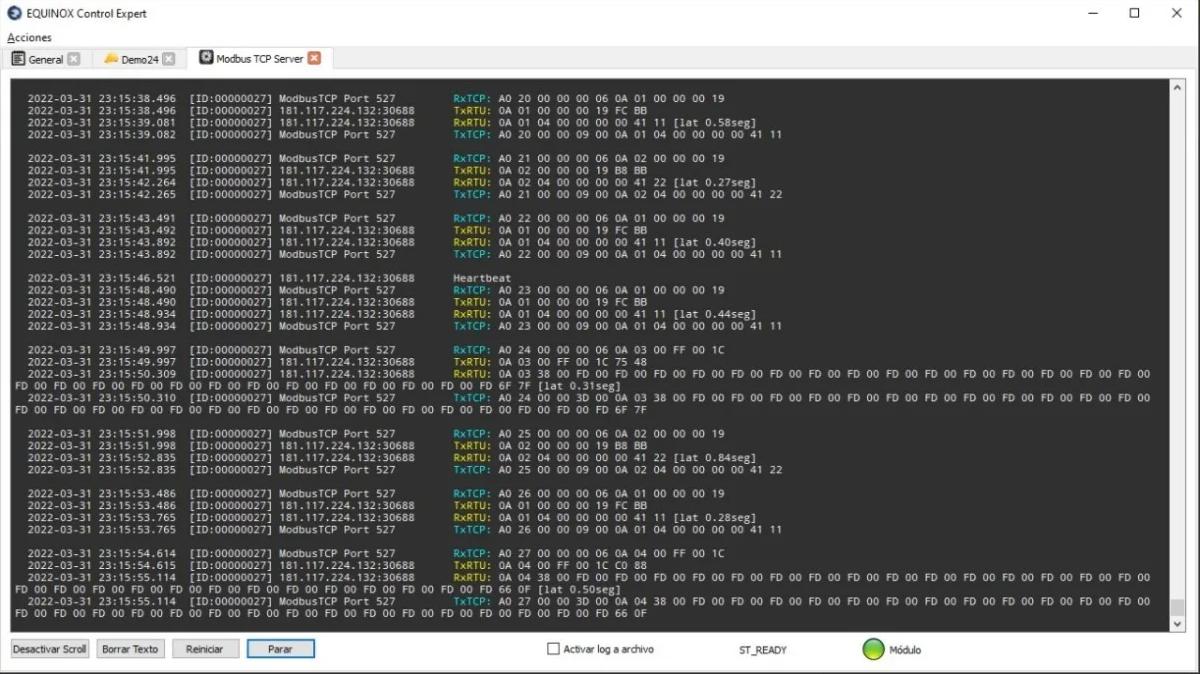Click the [lat 0.40seg] latency text
This screenshot has width=1200, height=674.
(715, 242)
